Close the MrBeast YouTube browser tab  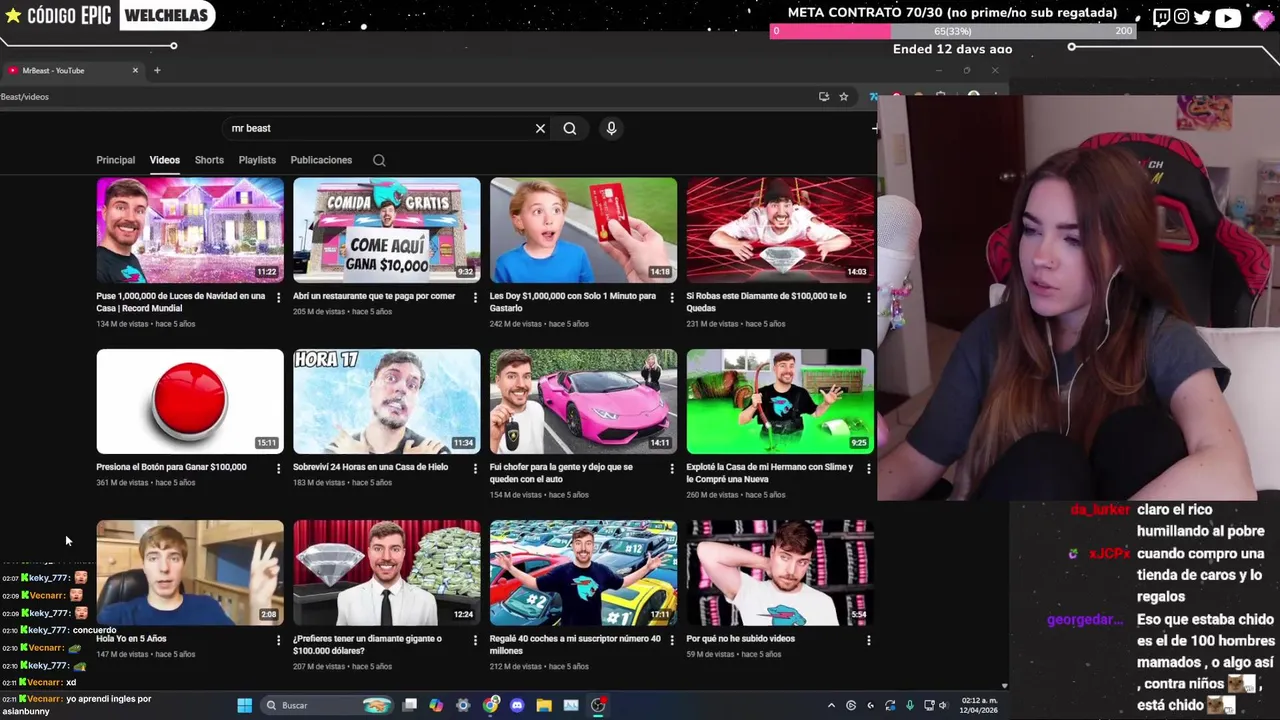coord(135,70)
